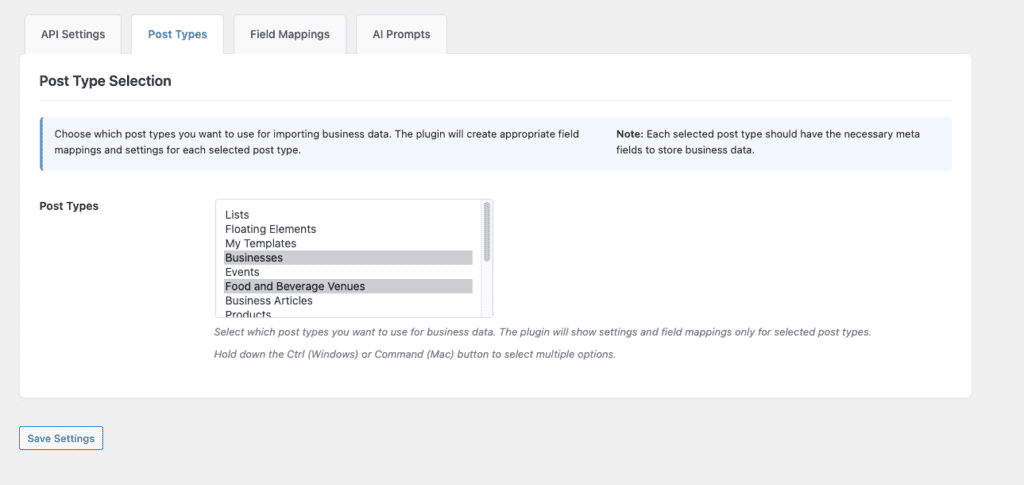This screenshot has height=485, width=1024.
Task: Switch to the API Settings tab
Action: click(72, 34)
